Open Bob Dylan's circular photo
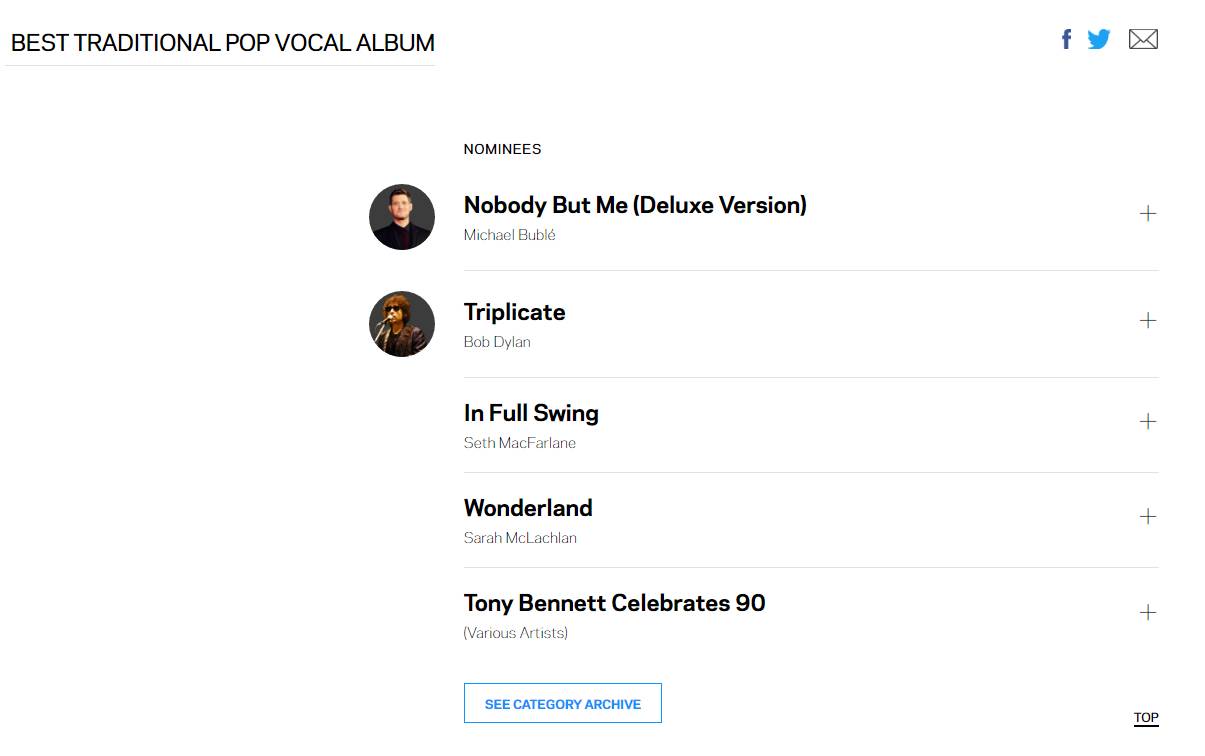This screenshot has width=1205, height=756. [402, 324]
